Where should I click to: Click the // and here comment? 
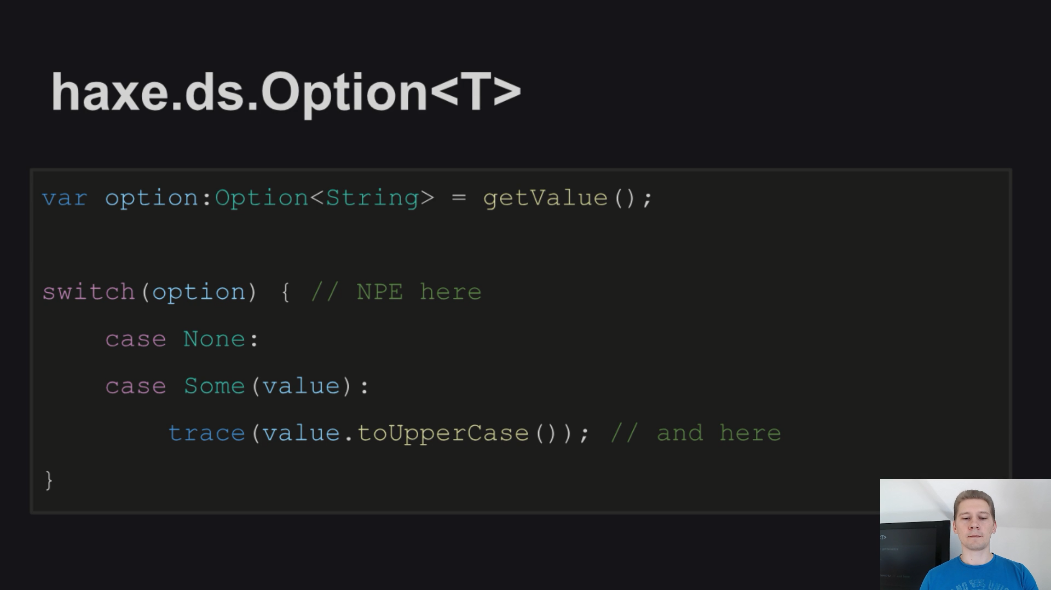pyautogui.click(x=696, y=432)
